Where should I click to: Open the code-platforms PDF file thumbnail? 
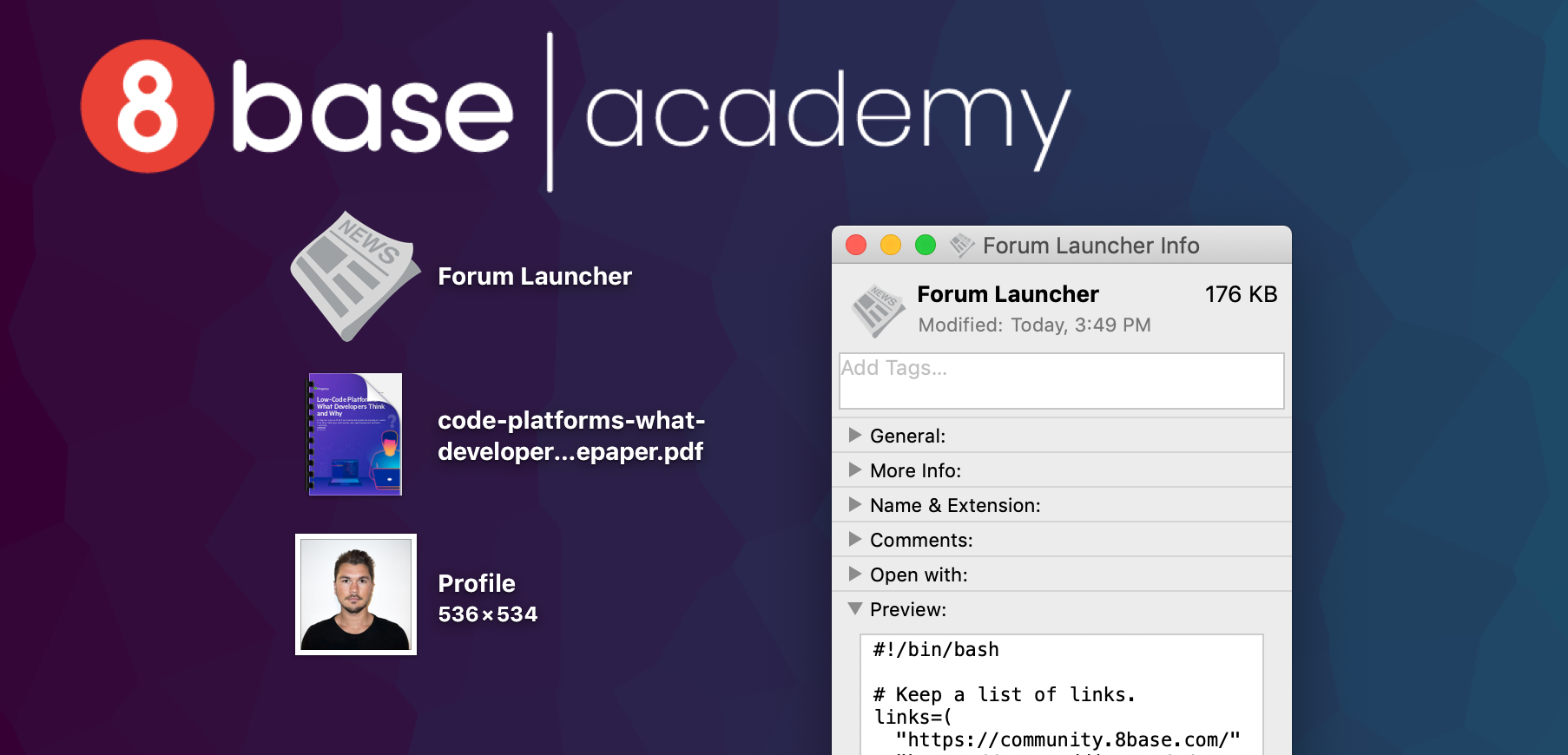click(355, 434)
